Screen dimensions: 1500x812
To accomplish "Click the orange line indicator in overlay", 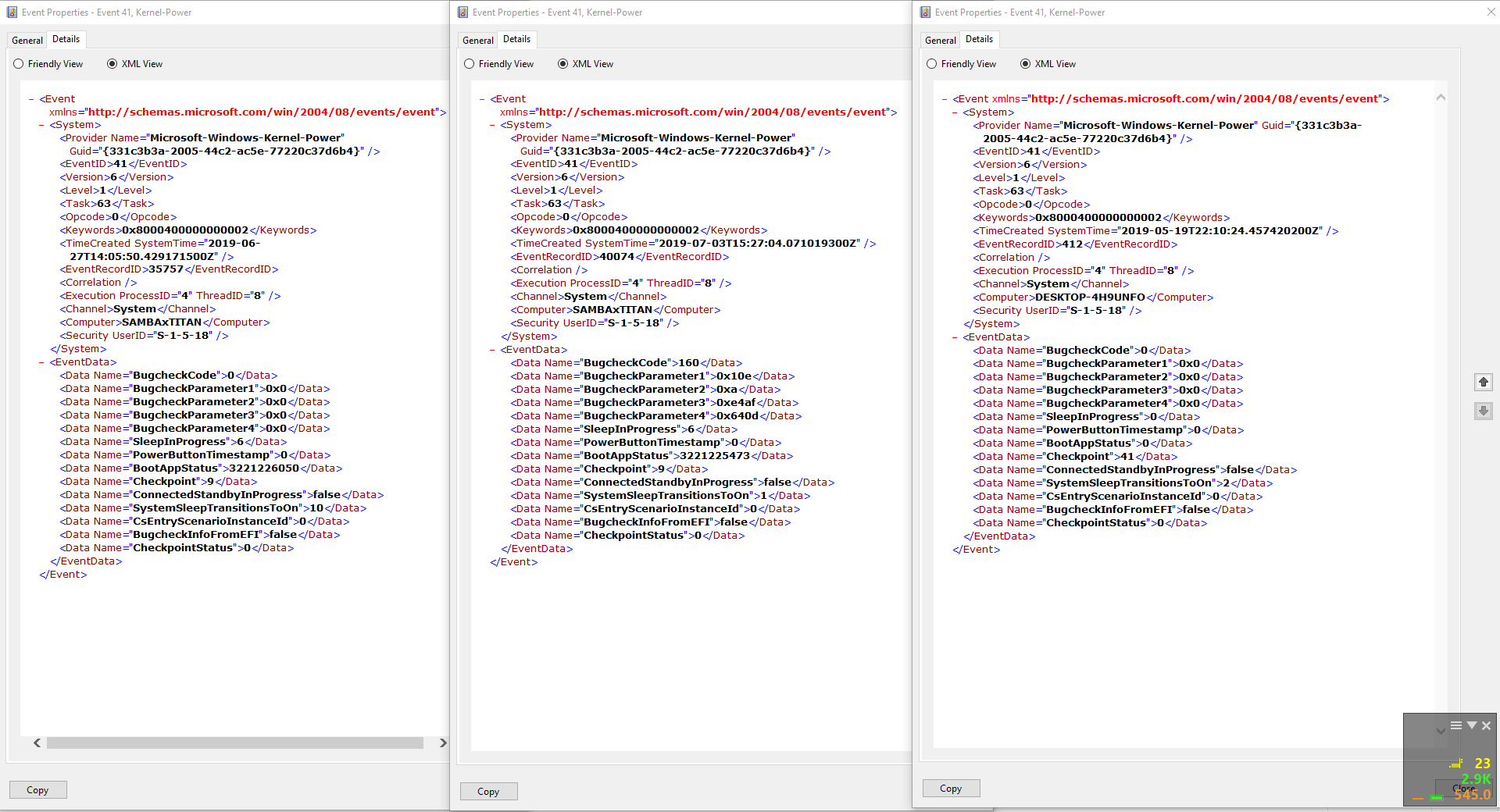I will (x=1418, y=798).
